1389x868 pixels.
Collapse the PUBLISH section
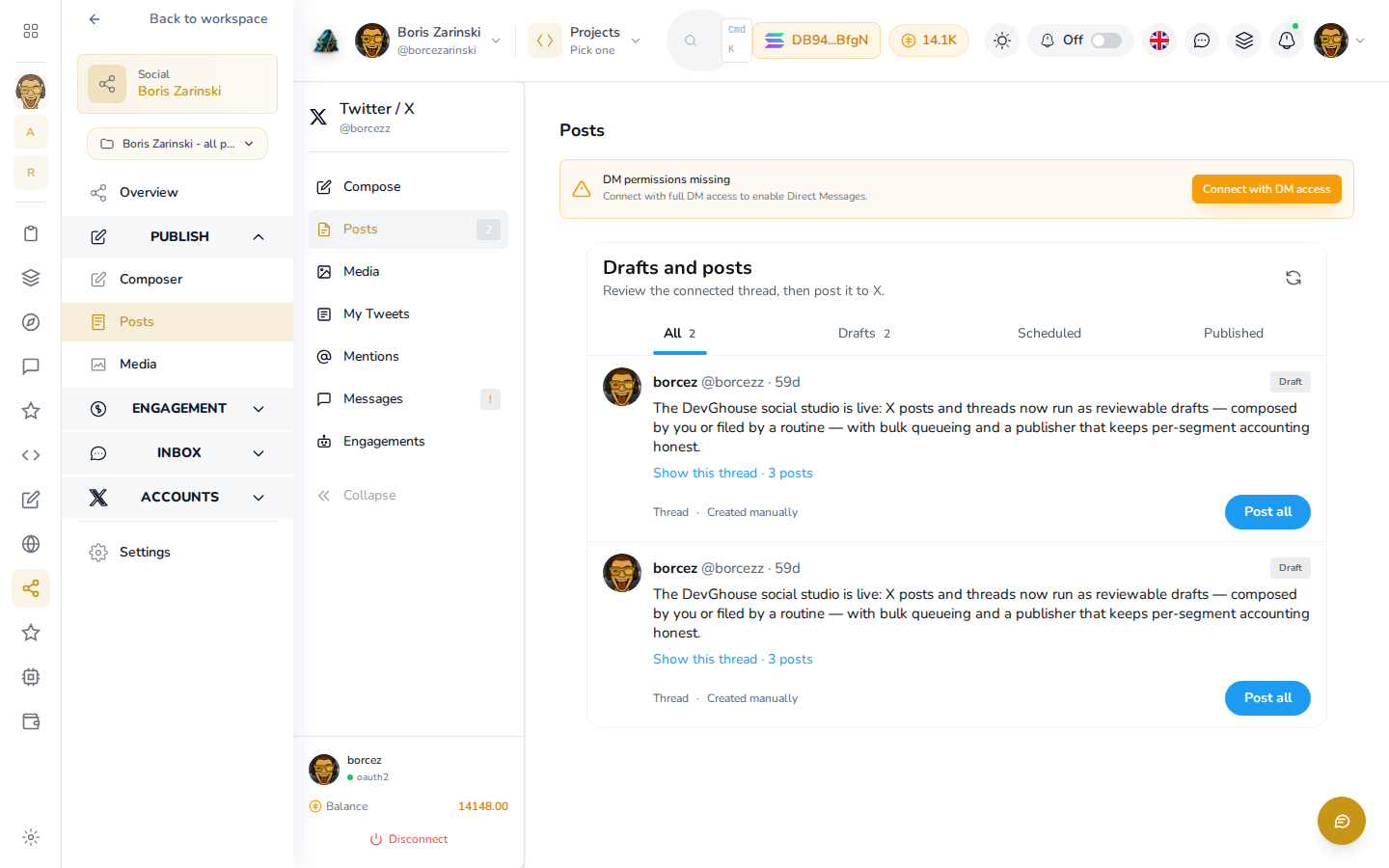pos(177,236)
